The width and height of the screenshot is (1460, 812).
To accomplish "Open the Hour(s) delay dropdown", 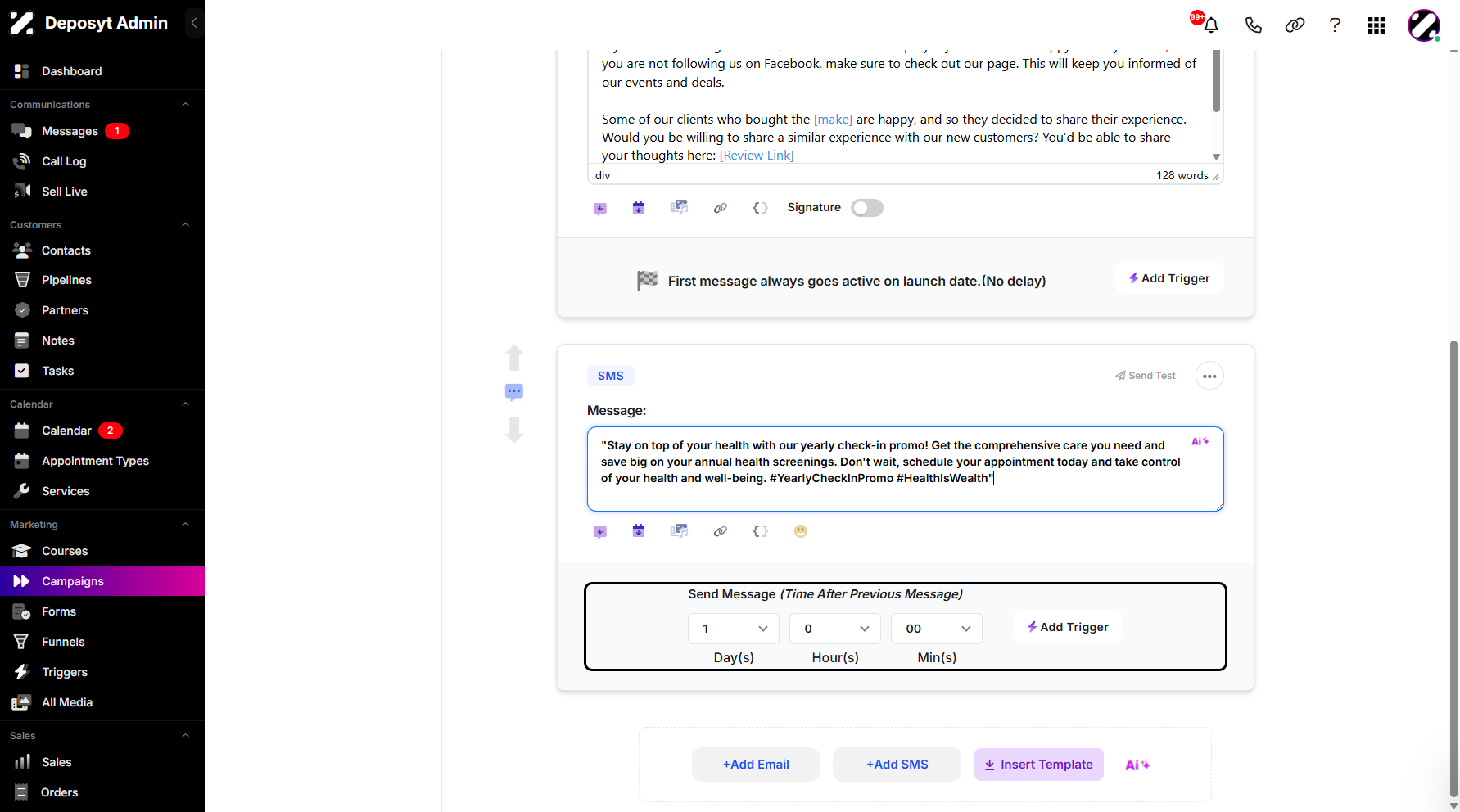I will (835, 629).
